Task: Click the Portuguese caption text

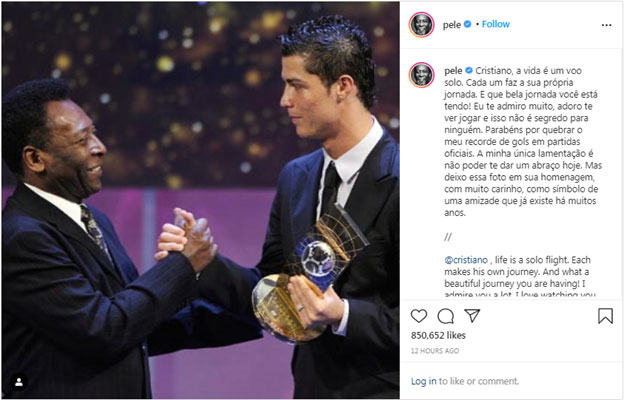Action: 523,142
